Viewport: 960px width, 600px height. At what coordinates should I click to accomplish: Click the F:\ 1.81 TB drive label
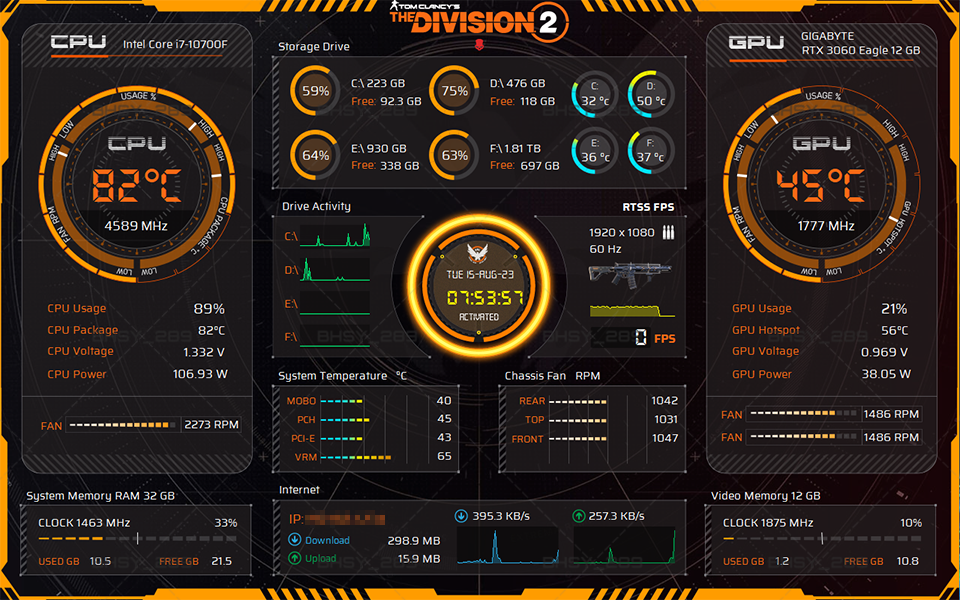point(515,148)
